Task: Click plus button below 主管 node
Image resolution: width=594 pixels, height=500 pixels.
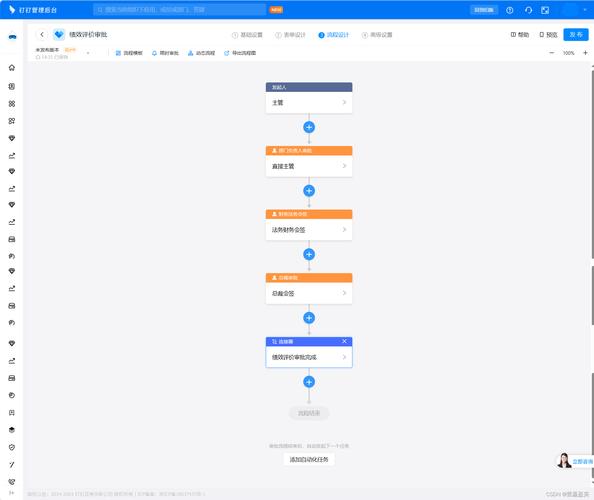Action: (309, 127)
